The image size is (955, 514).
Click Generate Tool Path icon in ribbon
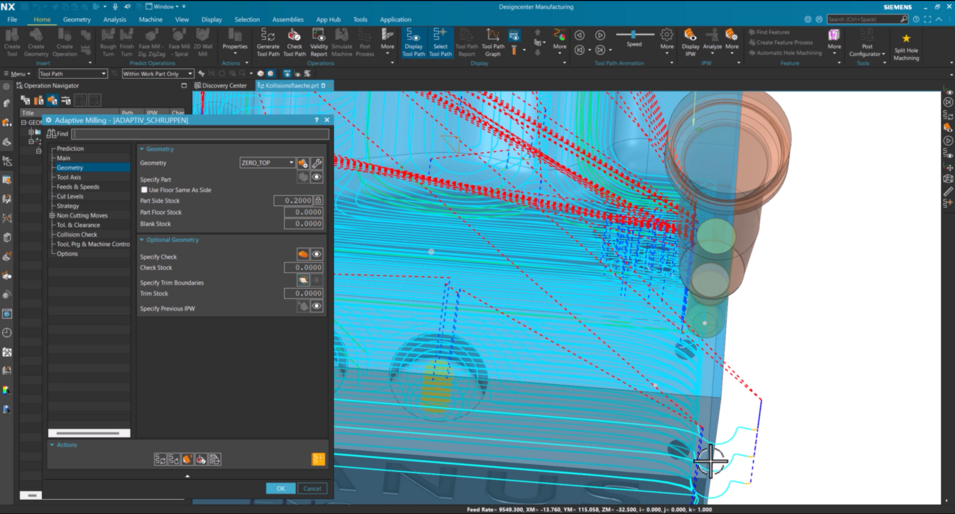pos(268,42)
